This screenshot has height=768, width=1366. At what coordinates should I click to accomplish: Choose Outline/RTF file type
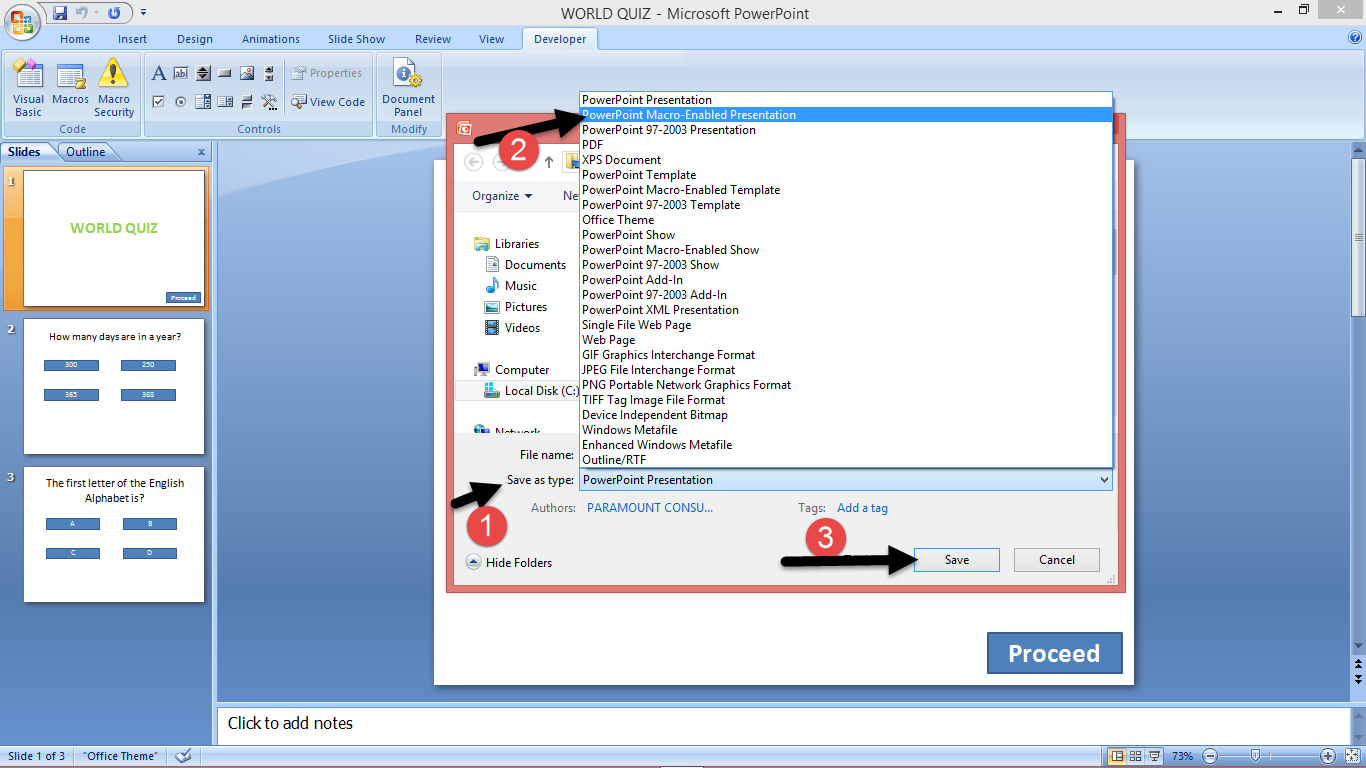coord(846,460)
